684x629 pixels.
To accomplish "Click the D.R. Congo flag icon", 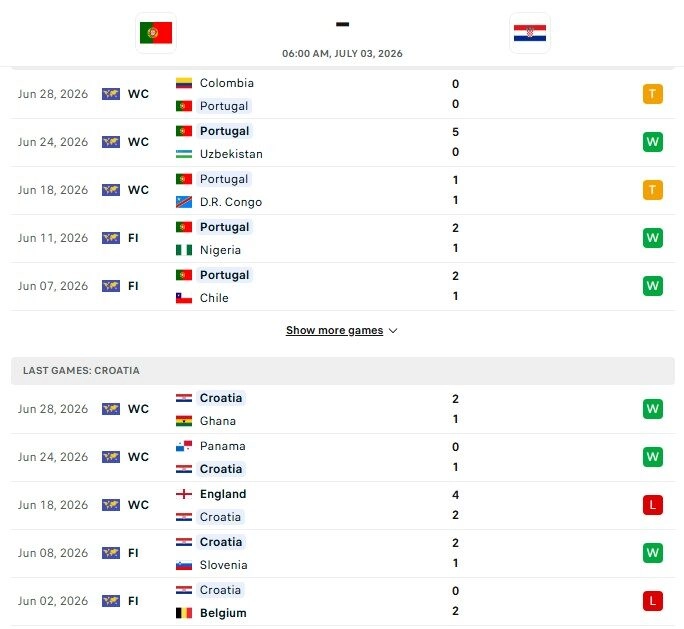I will [184, 202].
